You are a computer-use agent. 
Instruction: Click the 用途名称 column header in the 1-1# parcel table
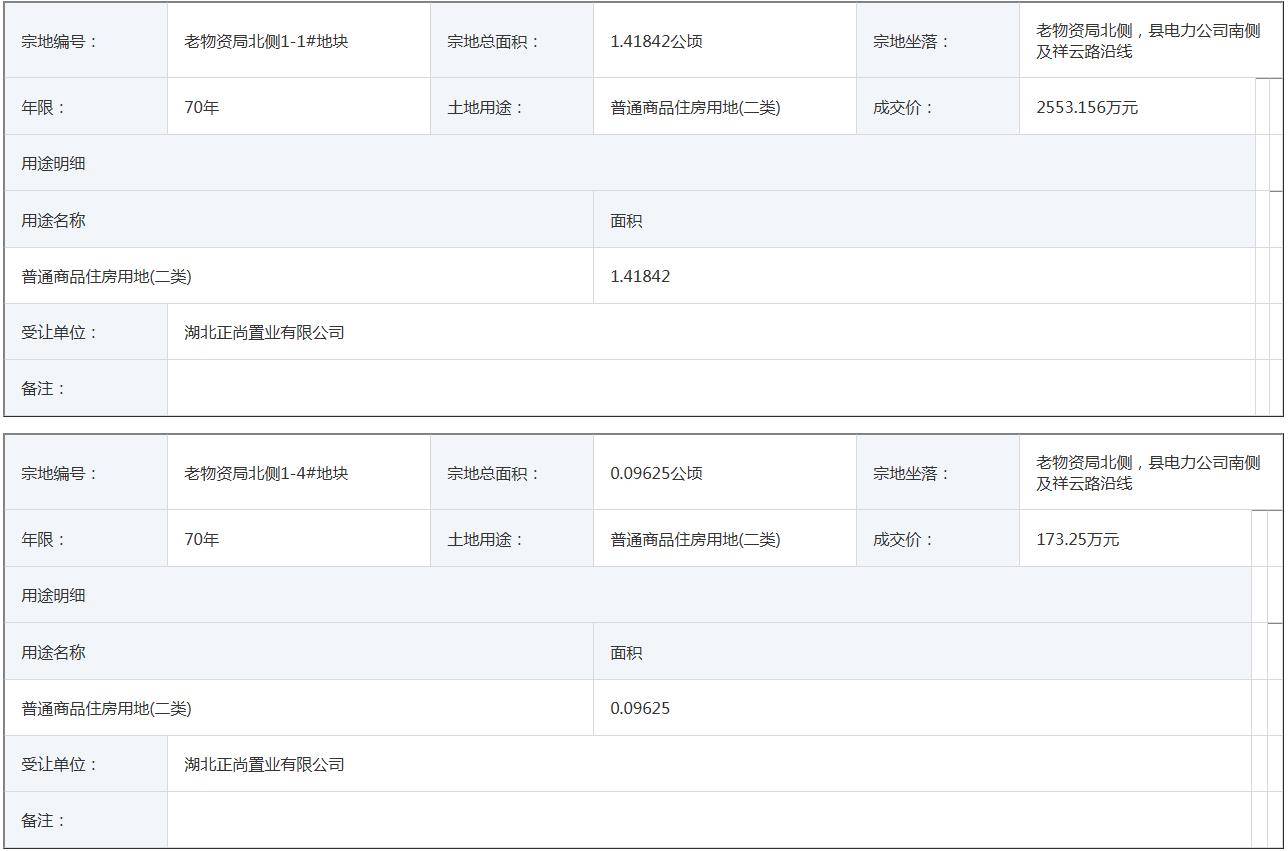tap(54, 221)
